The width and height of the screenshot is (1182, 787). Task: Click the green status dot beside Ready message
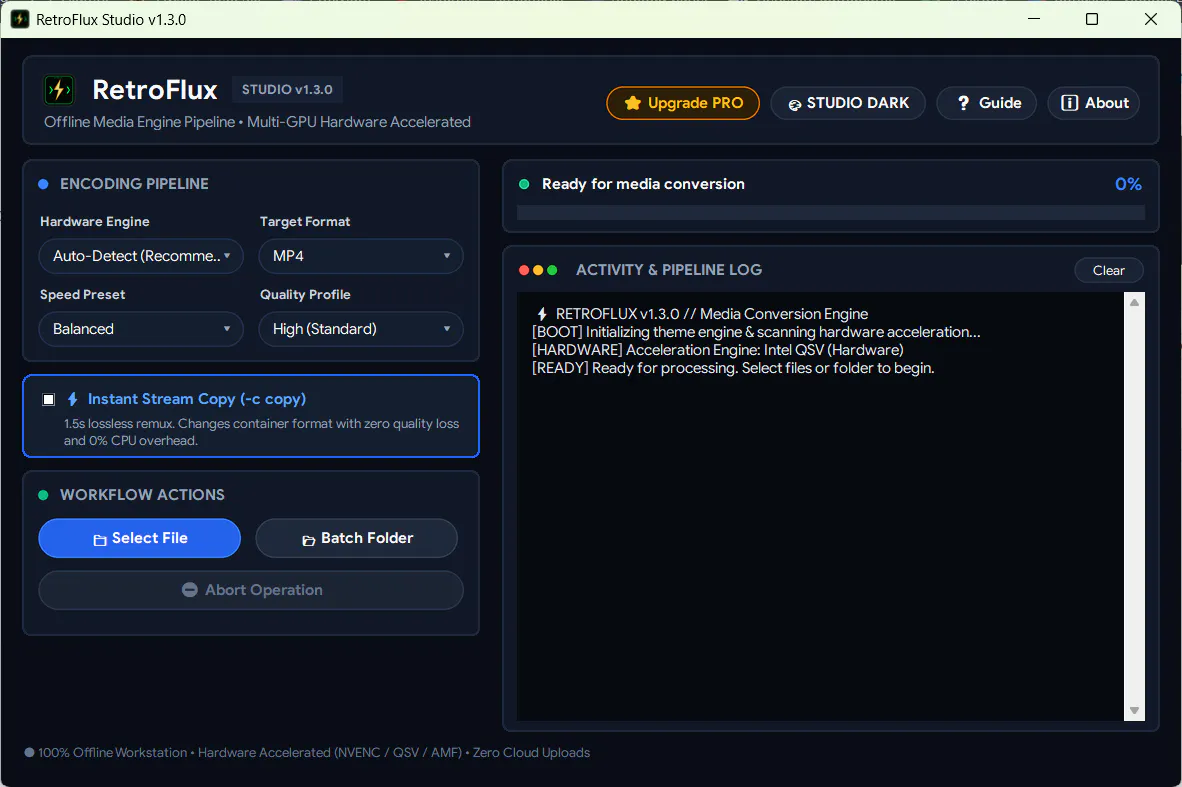[x=524, y=184]
